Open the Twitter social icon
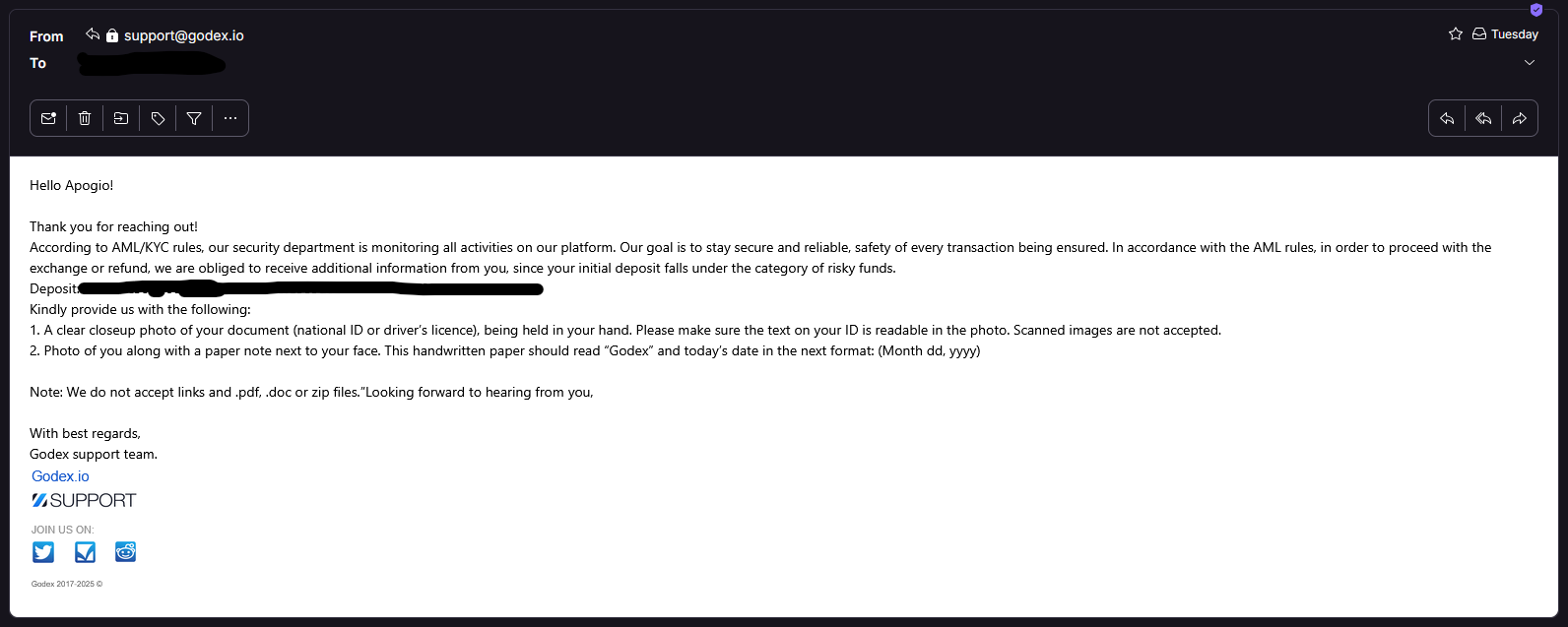The image size is (1568, 627). (43, 552)
